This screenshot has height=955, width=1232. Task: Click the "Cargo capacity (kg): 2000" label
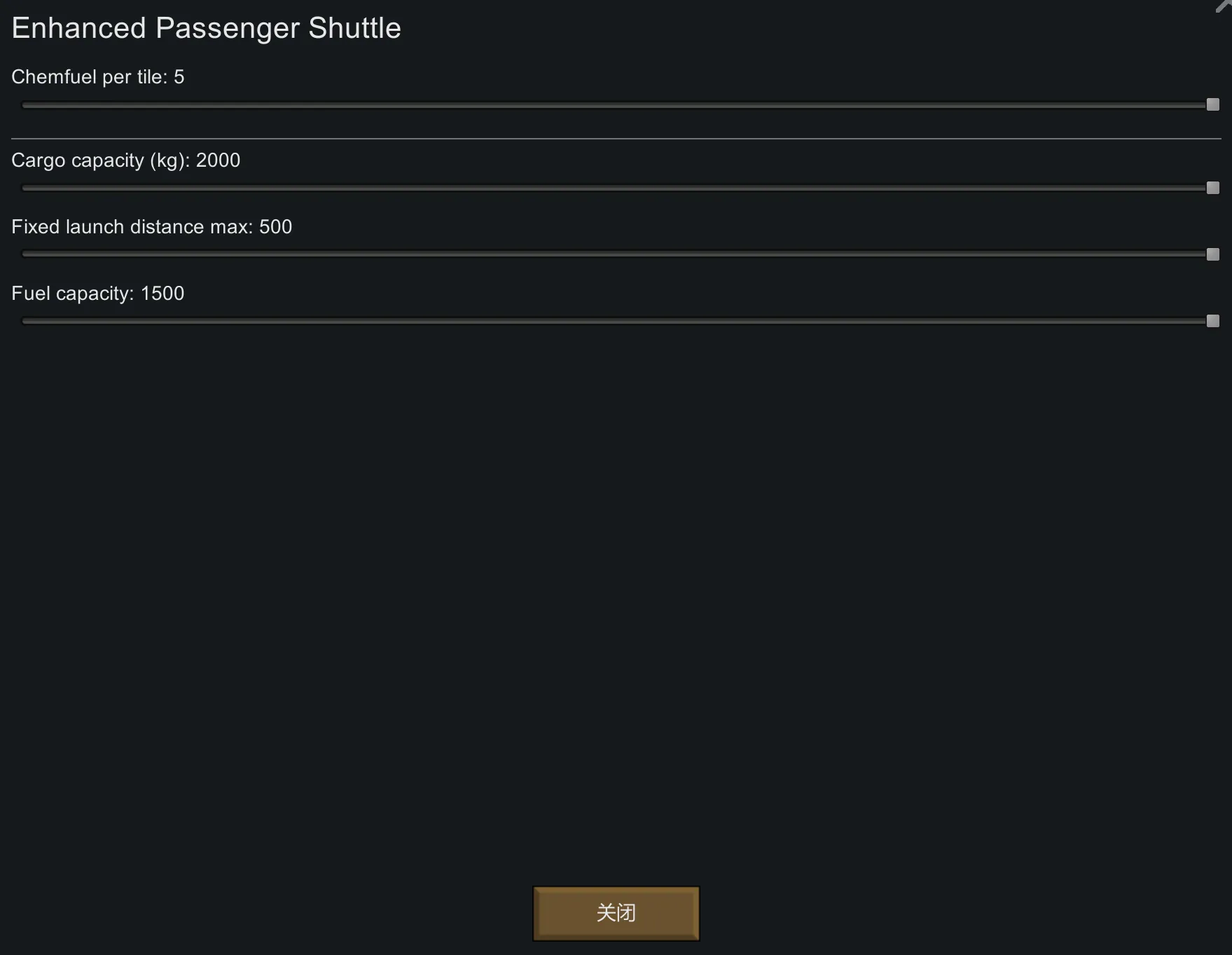126,160
